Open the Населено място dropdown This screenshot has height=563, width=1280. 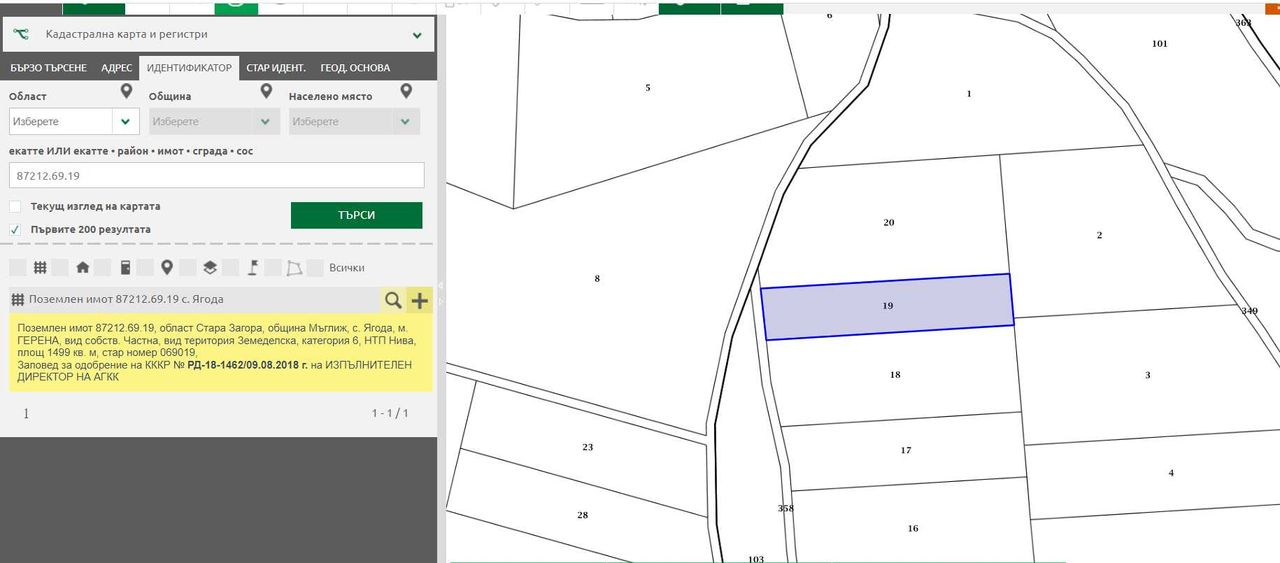coord(354,121)
